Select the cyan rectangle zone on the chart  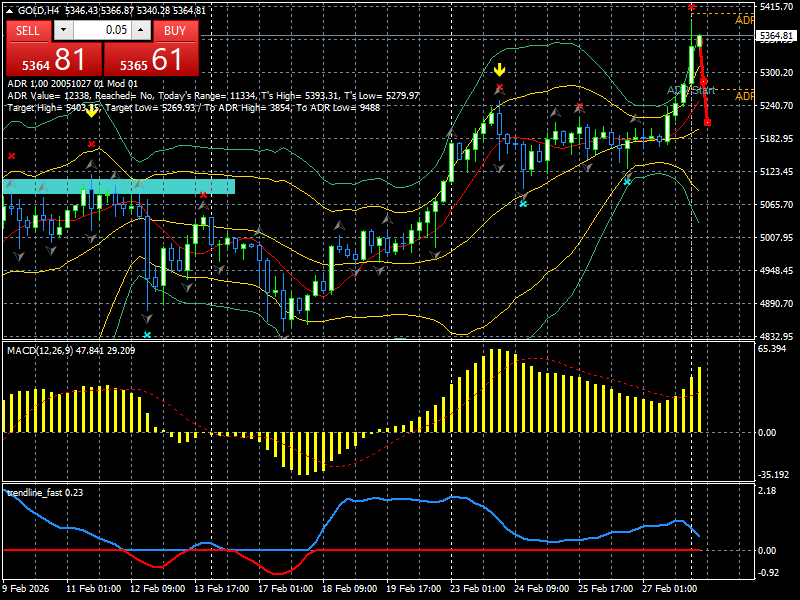tap(119, 186)
